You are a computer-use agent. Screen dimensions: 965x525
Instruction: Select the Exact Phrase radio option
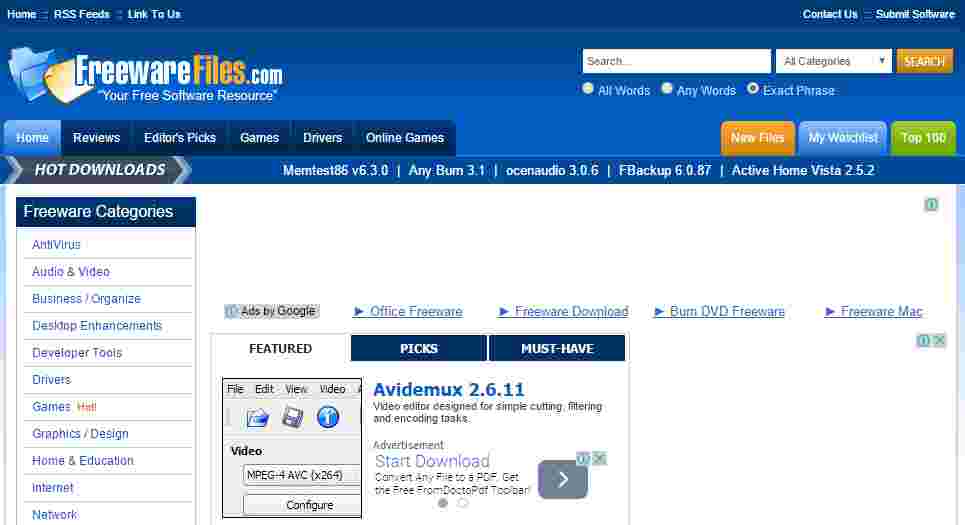753,89
